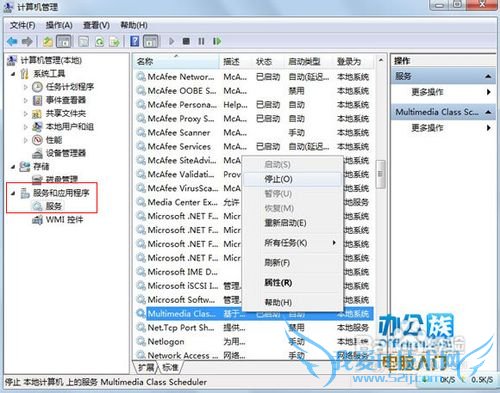The height and width of the screenshot is (393, 500).
Task: Click the Stop service square icon
Action: 186,41
